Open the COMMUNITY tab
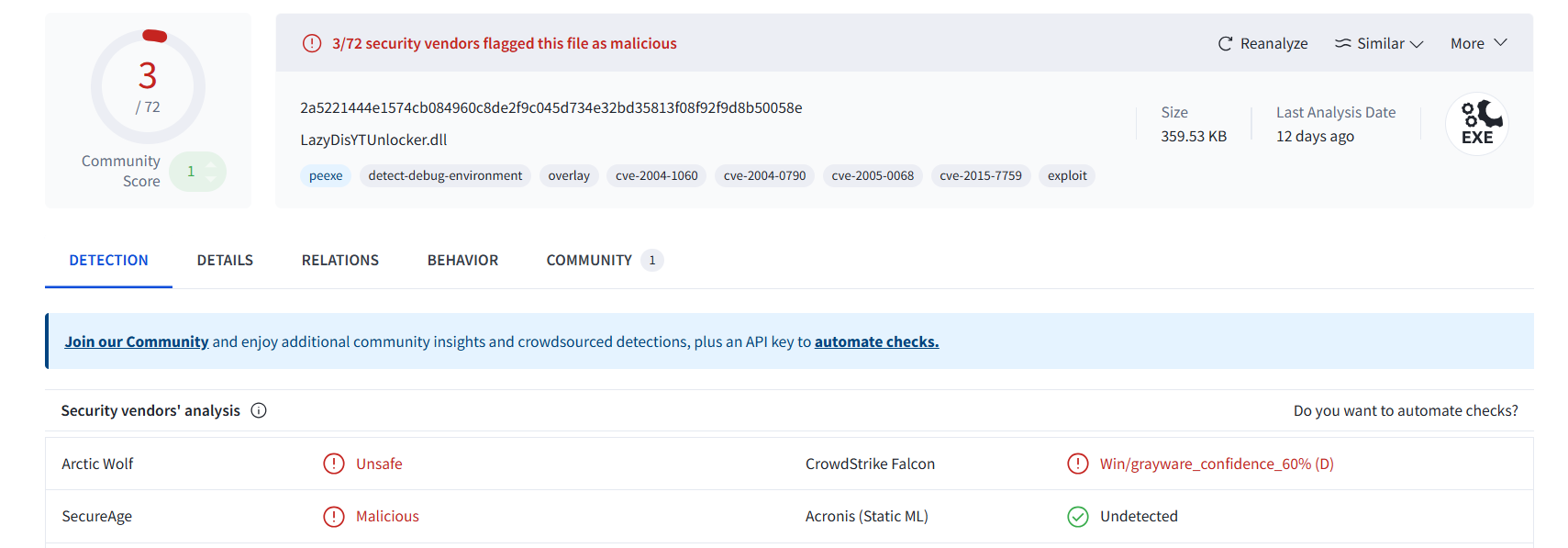The height and width of the screenshot is (548, 1568). point(604,261)
